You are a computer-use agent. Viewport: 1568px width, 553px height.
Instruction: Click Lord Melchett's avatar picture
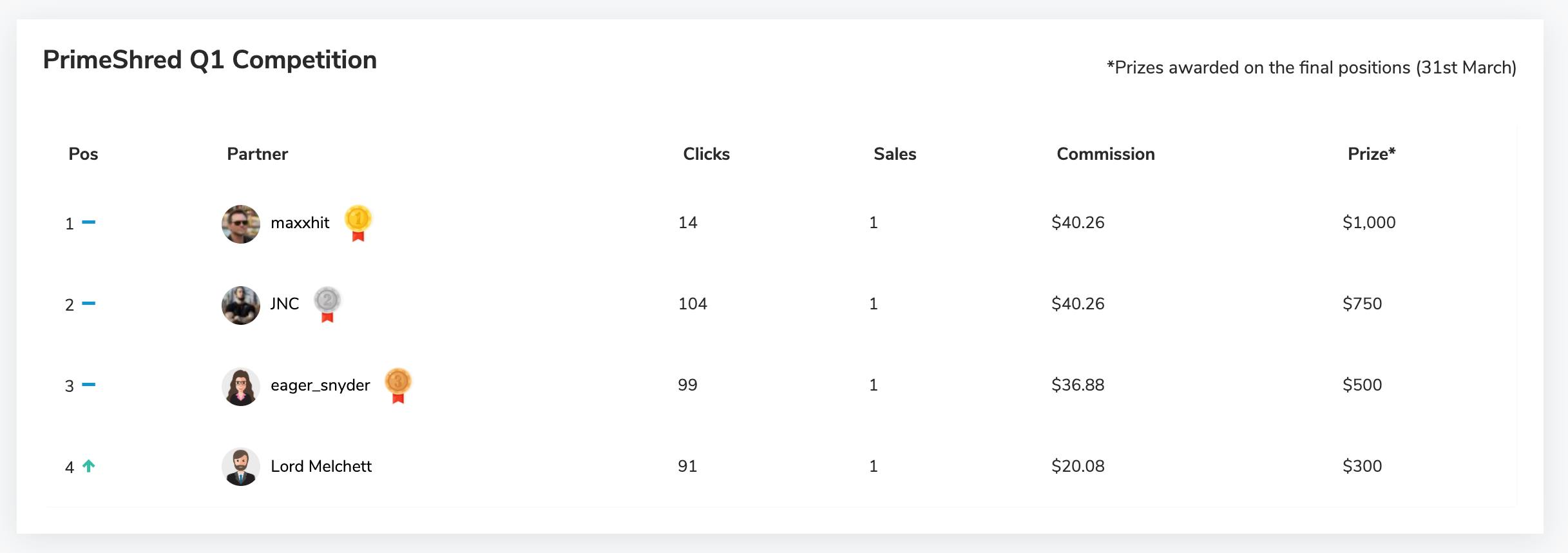(x=241, y=467)
